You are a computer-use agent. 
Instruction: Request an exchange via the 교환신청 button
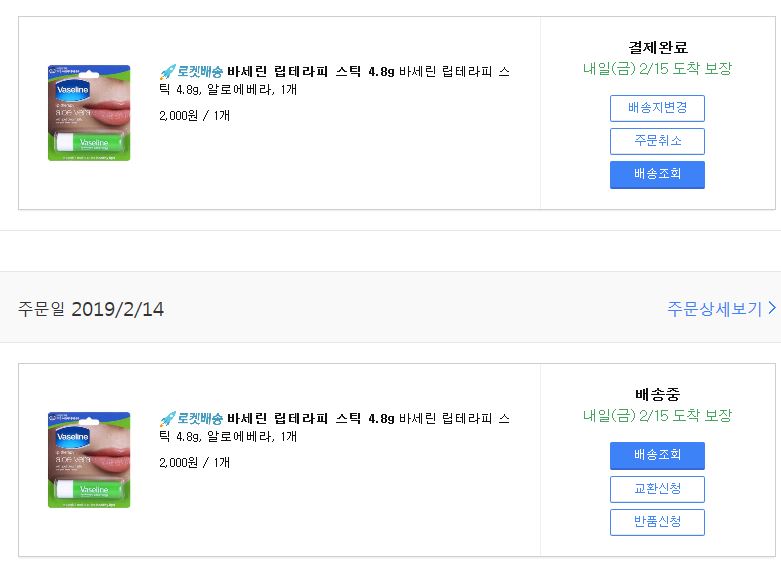coord(657,489)
